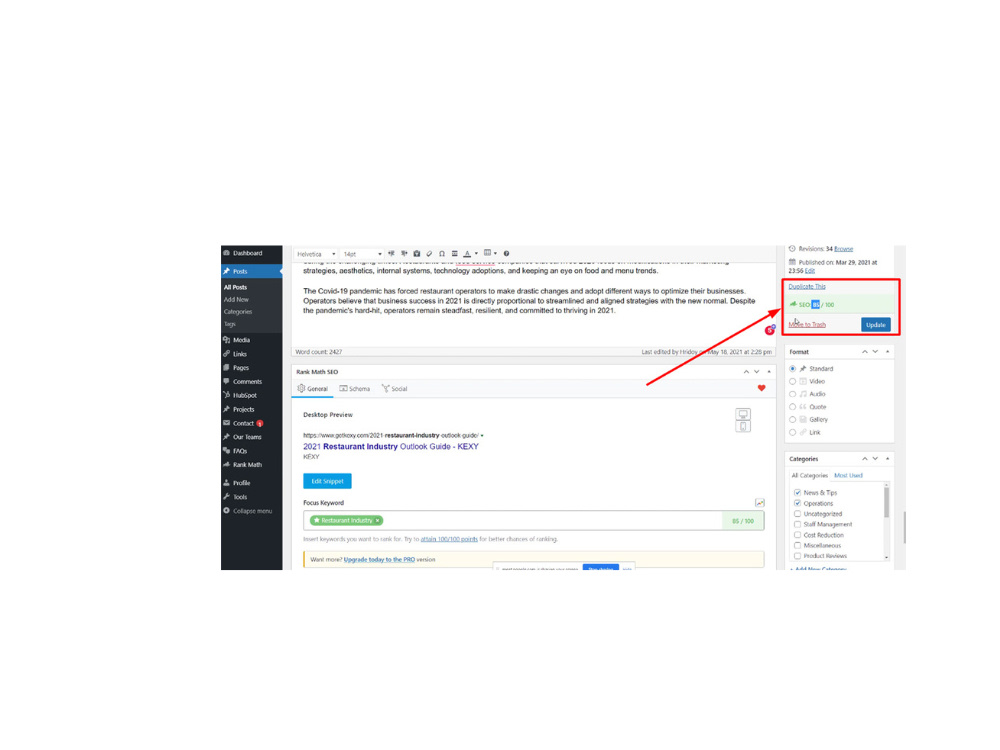Click the Profile user icon
The height and width of the screenshot is (750, 1000).
(226, 483)
